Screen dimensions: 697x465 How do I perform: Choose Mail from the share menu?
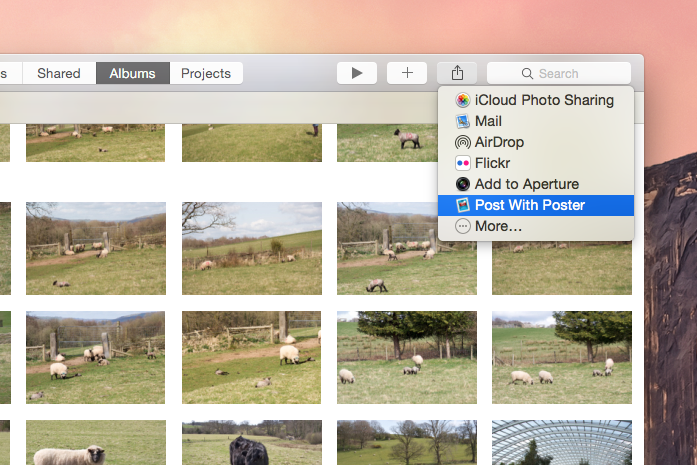click(536, 121)
